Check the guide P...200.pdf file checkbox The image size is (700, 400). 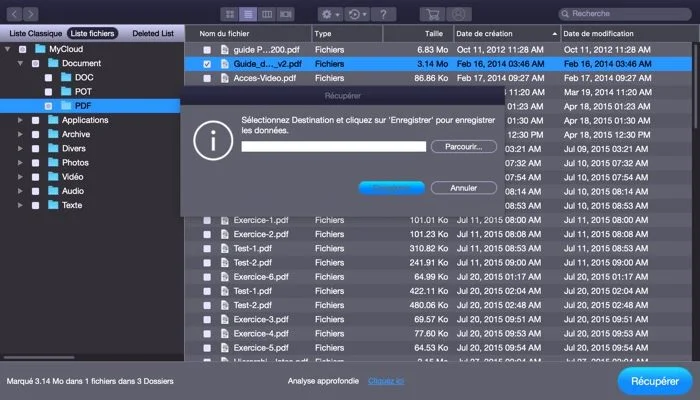pos(207,50)
